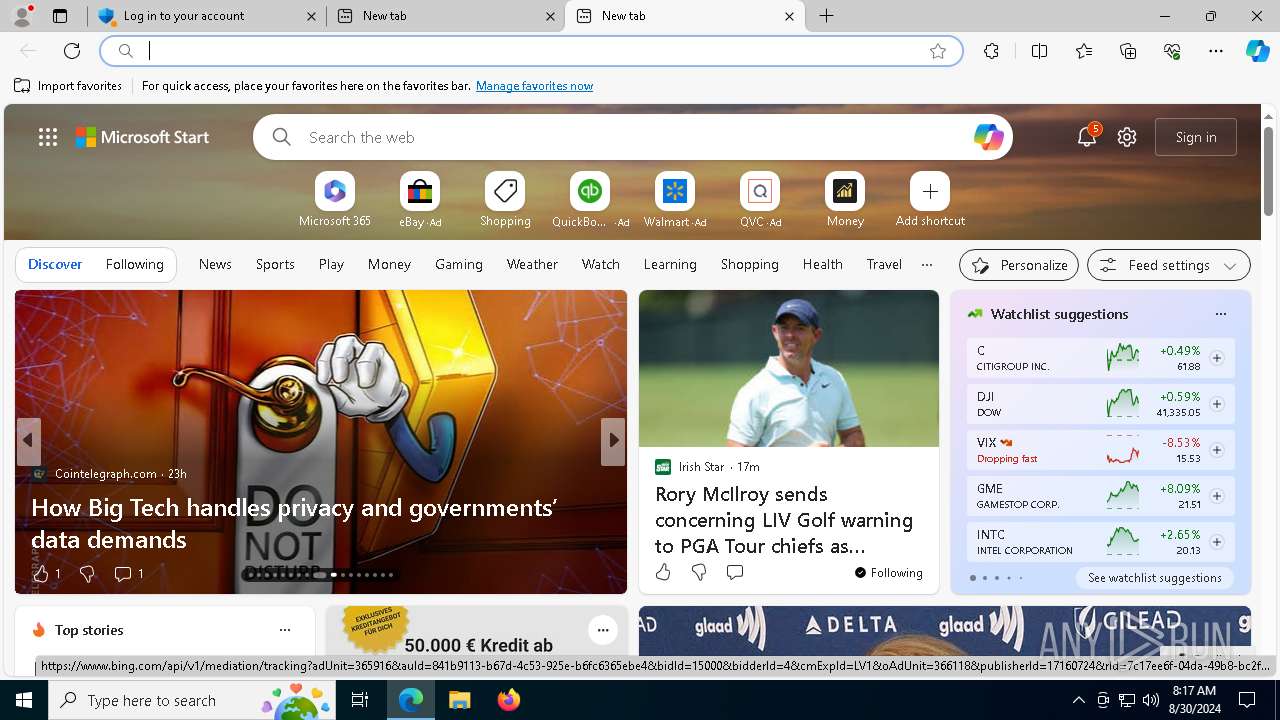Dislike the Rory McIlroy article
1280x720 pixels.
699,572
